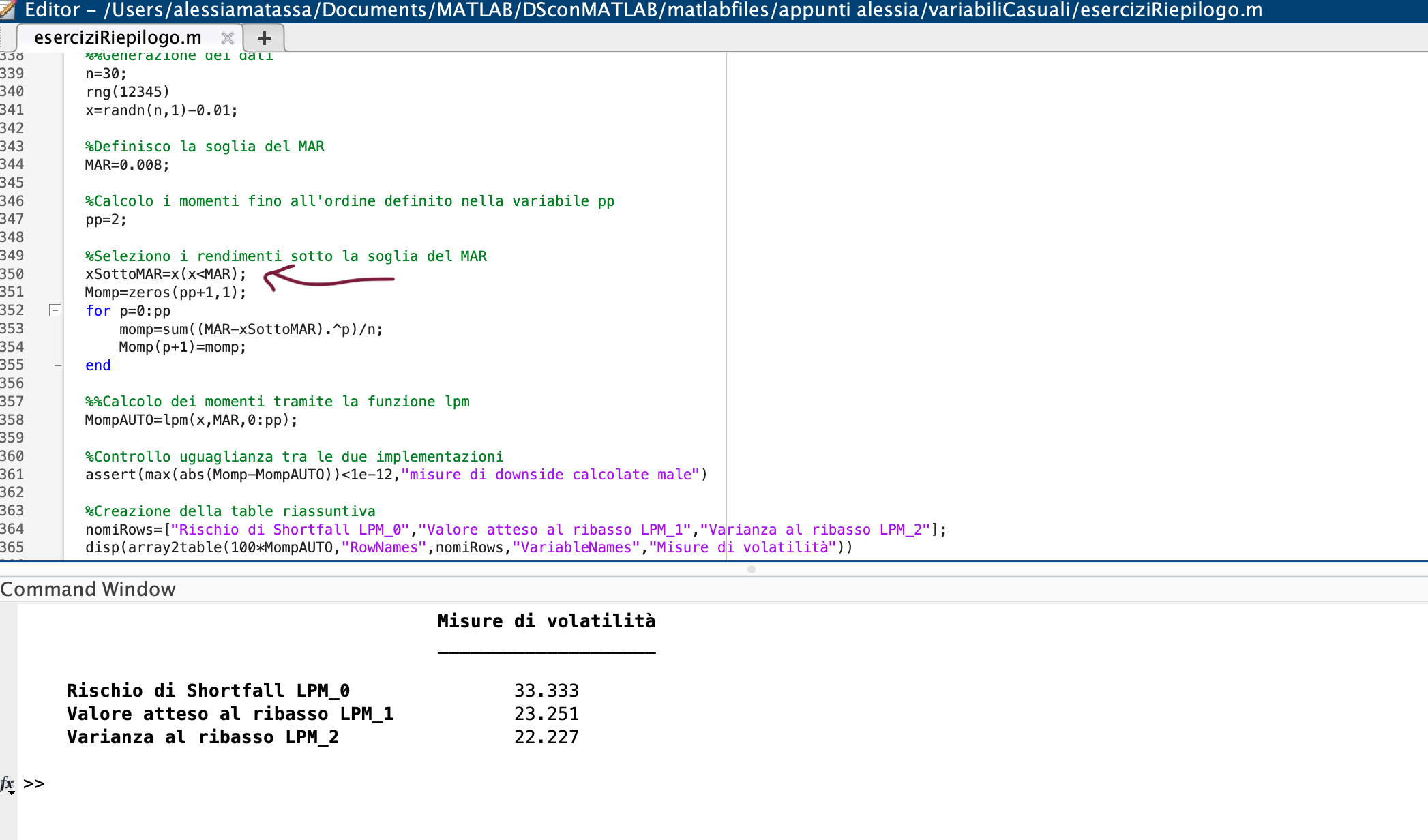
Task: Click the 'for' keyword at line 352
Action: [98, 311]
